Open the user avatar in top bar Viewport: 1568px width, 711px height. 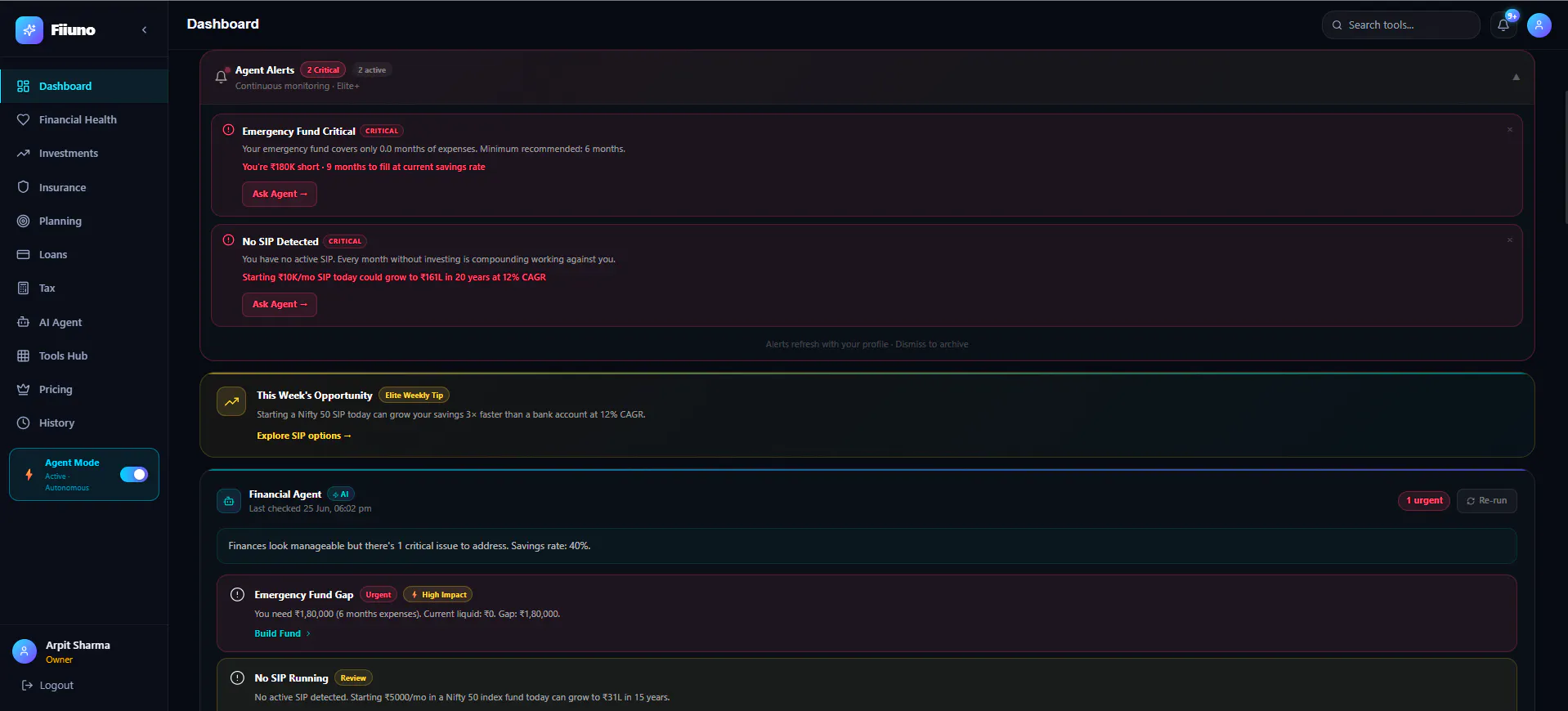(x=1539, y=25)
